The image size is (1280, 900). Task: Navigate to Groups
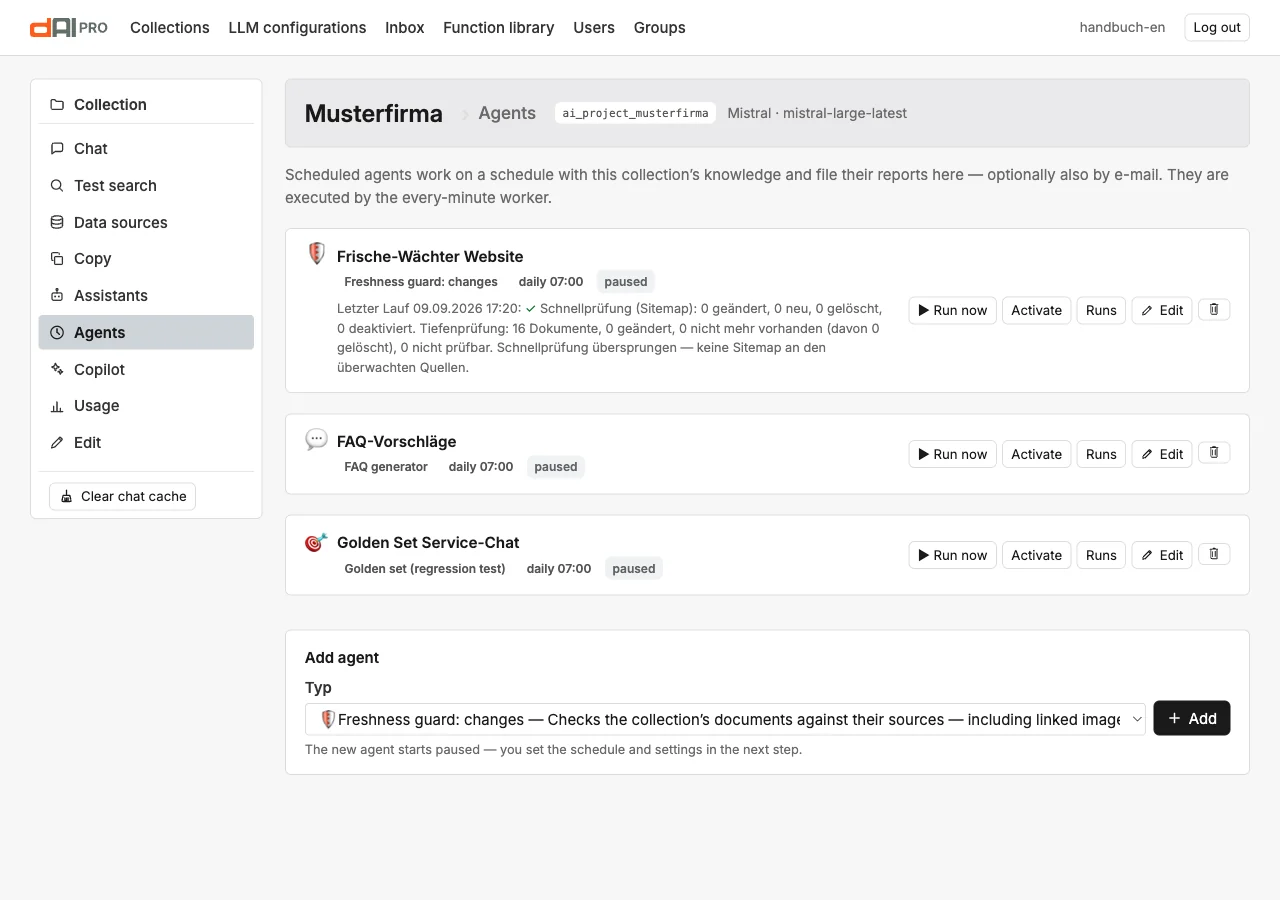coord(660,28)
